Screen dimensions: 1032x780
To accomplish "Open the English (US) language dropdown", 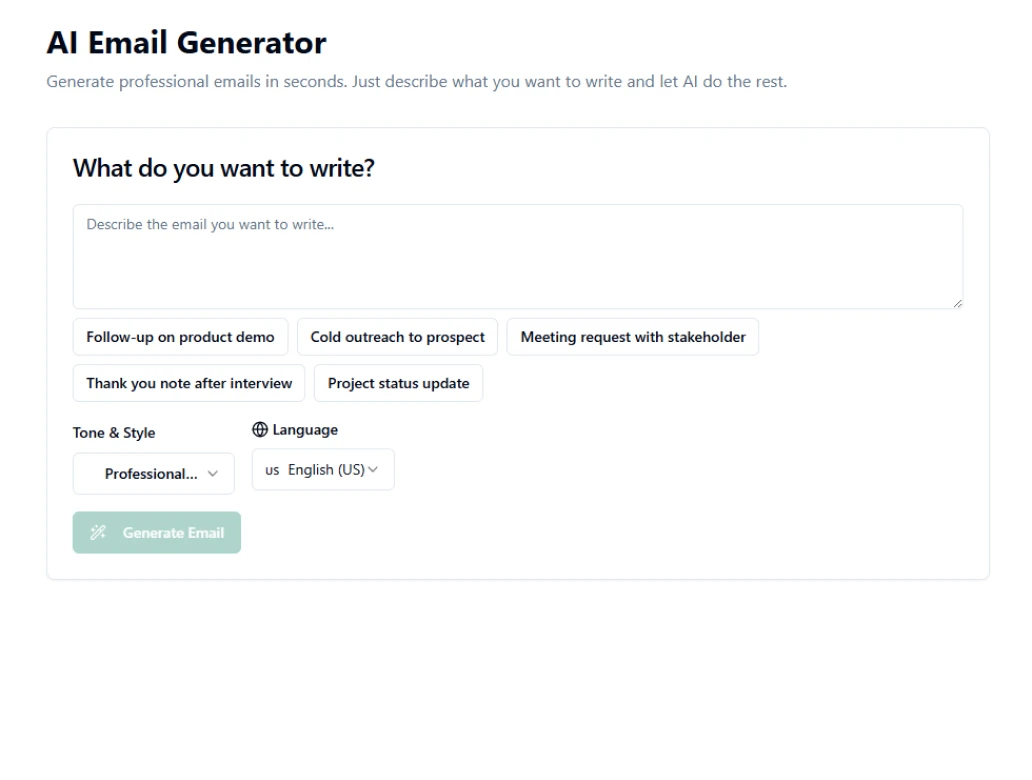I will pos(323,470).
